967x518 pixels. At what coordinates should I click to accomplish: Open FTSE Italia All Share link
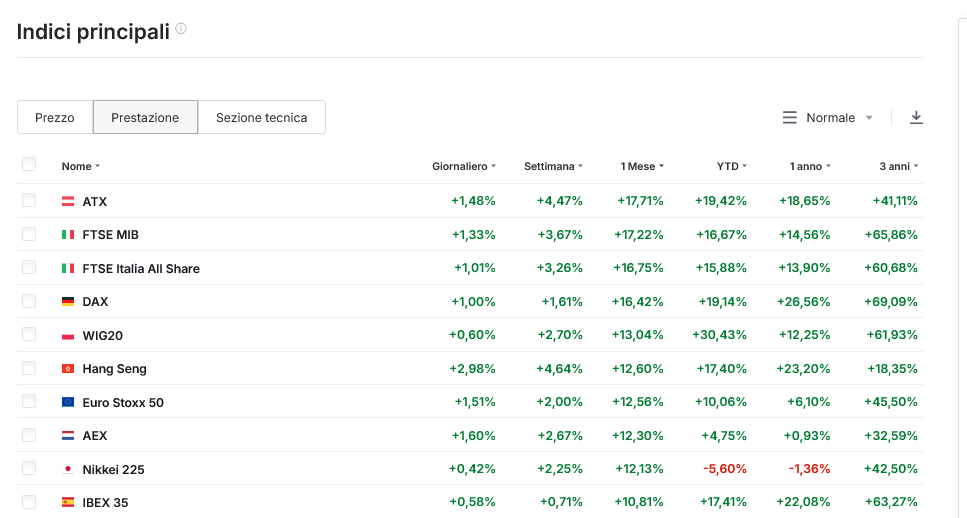coord(141,269)
